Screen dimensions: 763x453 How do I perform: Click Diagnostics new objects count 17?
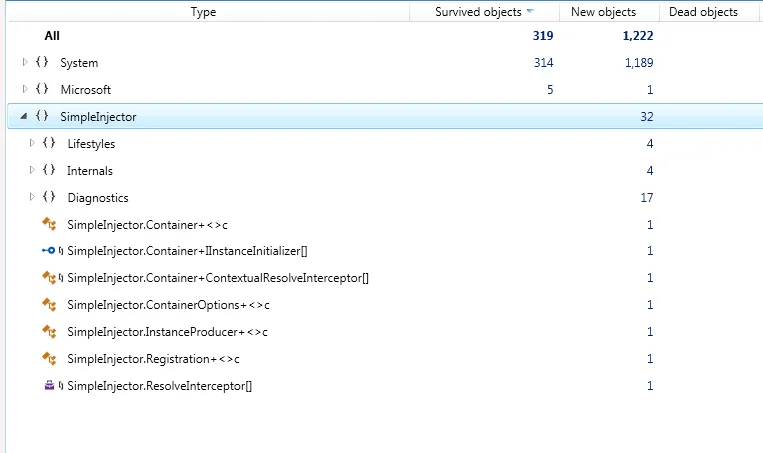[x=647, y=198]
